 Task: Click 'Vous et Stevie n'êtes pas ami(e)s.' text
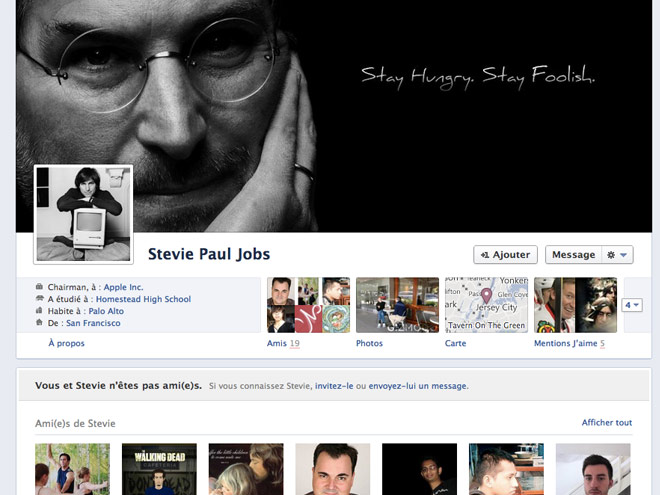pyautogui.click(x=118, y=386)
